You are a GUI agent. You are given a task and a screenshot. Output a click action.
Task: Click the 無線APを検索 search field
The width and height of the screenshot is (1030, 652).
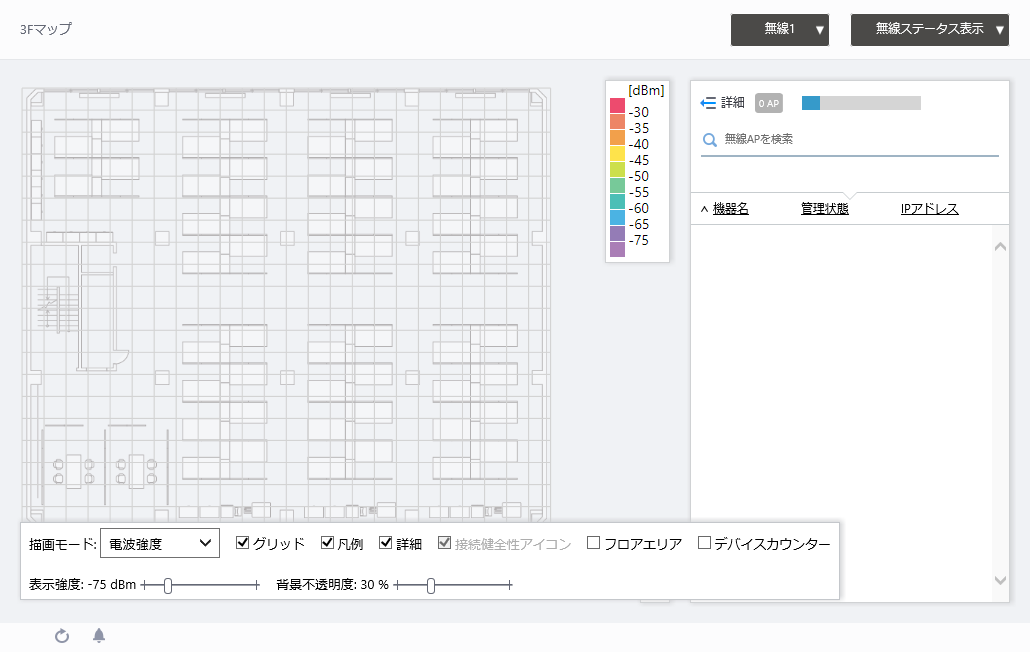click(x=850, y=139)
